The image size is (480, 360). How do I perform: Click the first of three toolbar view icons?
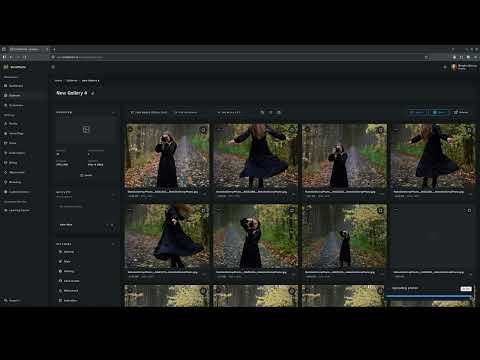262,113
